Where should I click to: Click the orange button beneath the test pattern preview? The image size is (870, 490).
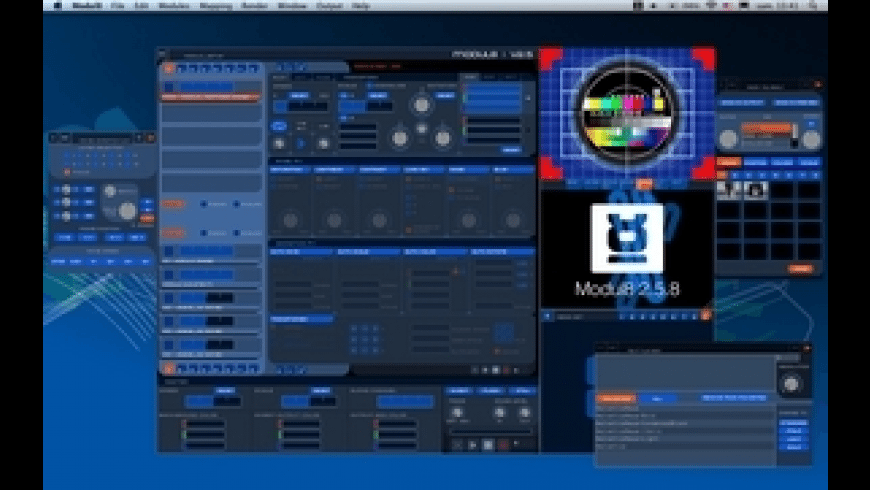644,184
